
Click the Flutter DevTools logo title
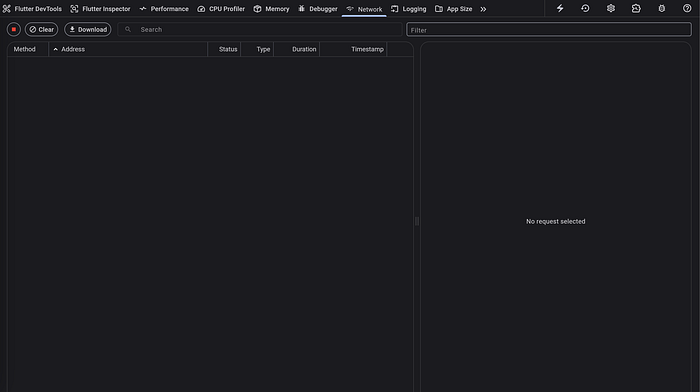(32, 9)
